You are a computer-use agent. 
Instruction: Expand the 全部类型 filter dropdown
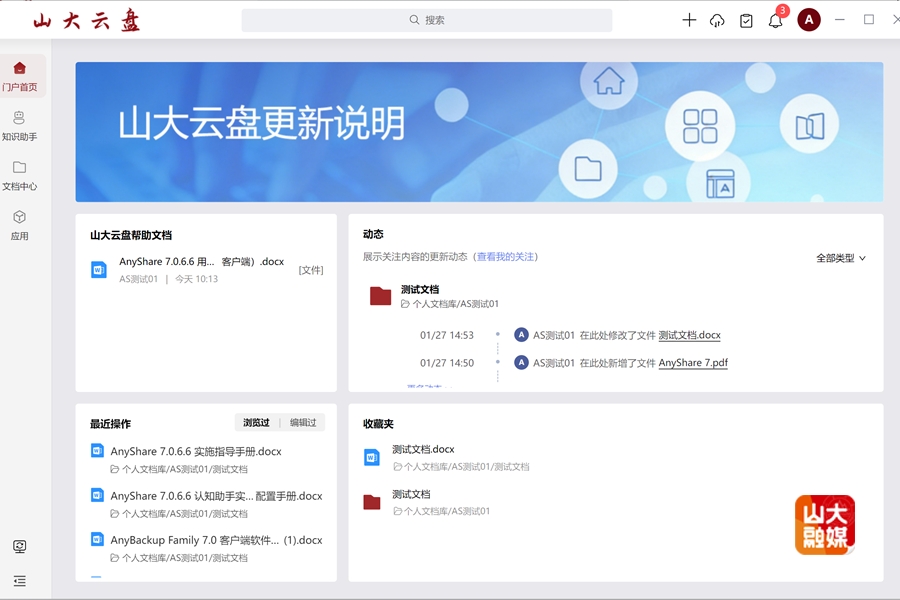(840, 258)
